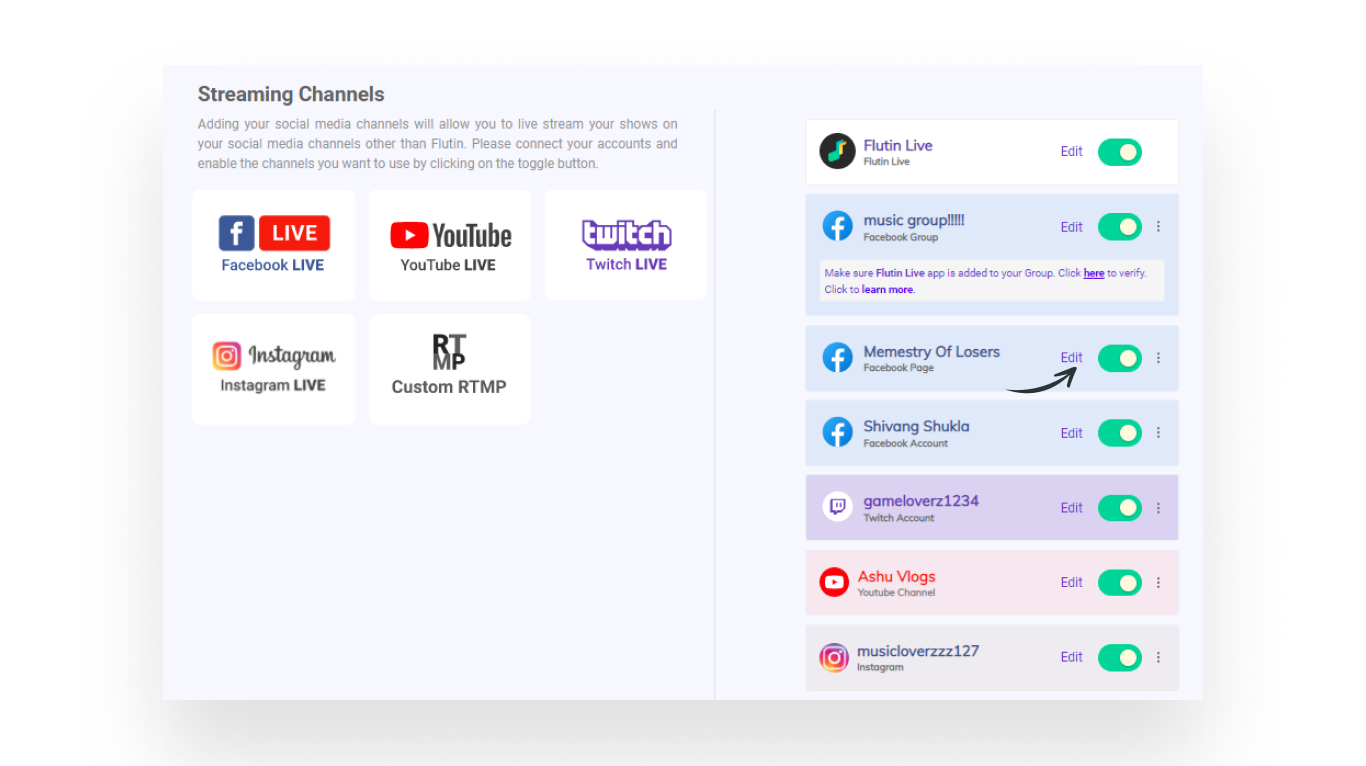
Task: Edit Memestry Of Losers page
Action: (1072, 358)
